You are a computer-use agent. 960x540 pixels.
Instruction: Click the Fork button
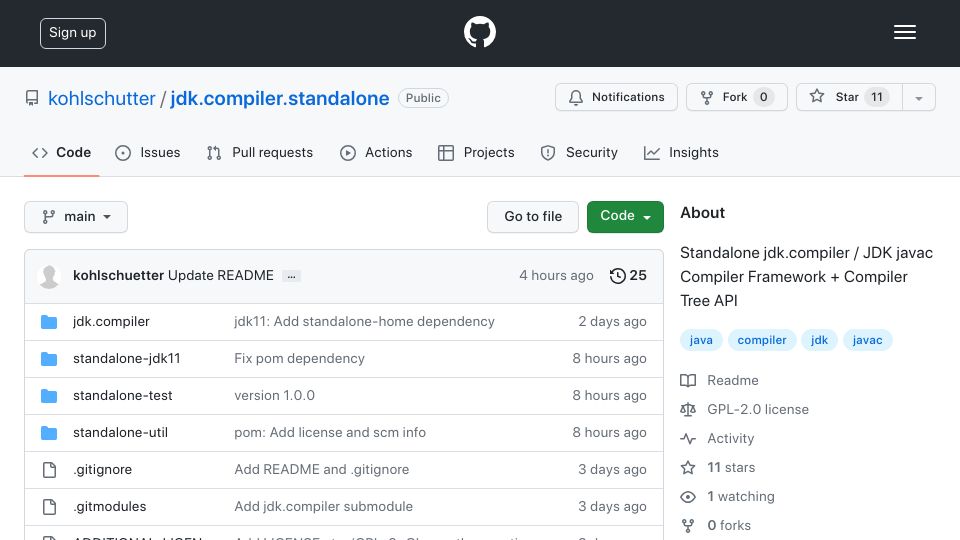click(x=737, y=97)
